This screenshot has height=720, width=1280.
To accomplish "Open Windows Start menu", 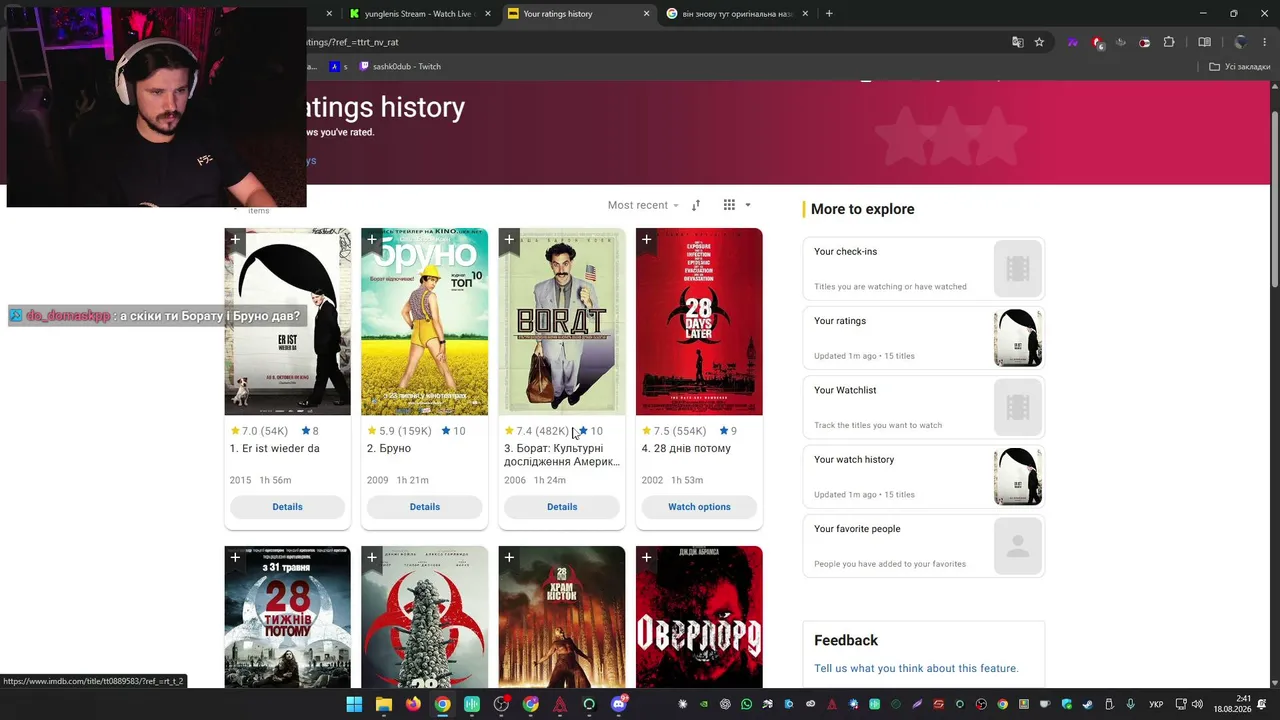I will point(354,704).
